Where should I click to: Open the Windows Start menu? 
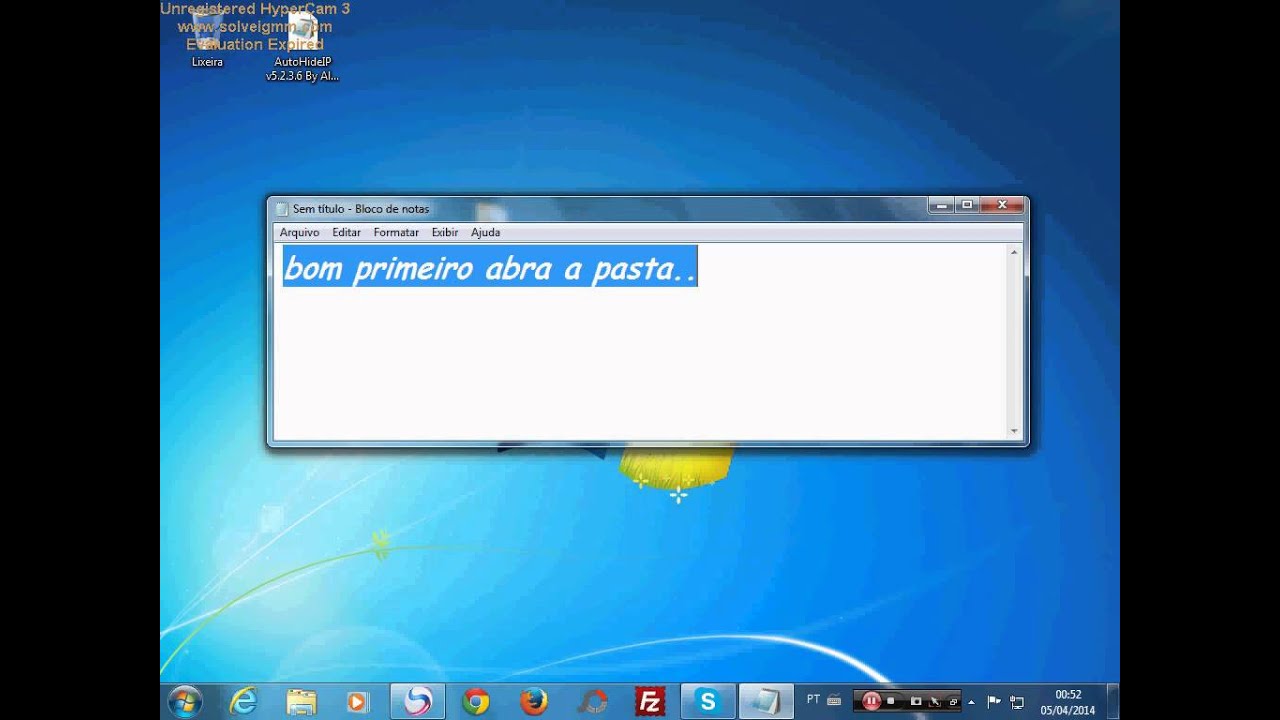185,702
